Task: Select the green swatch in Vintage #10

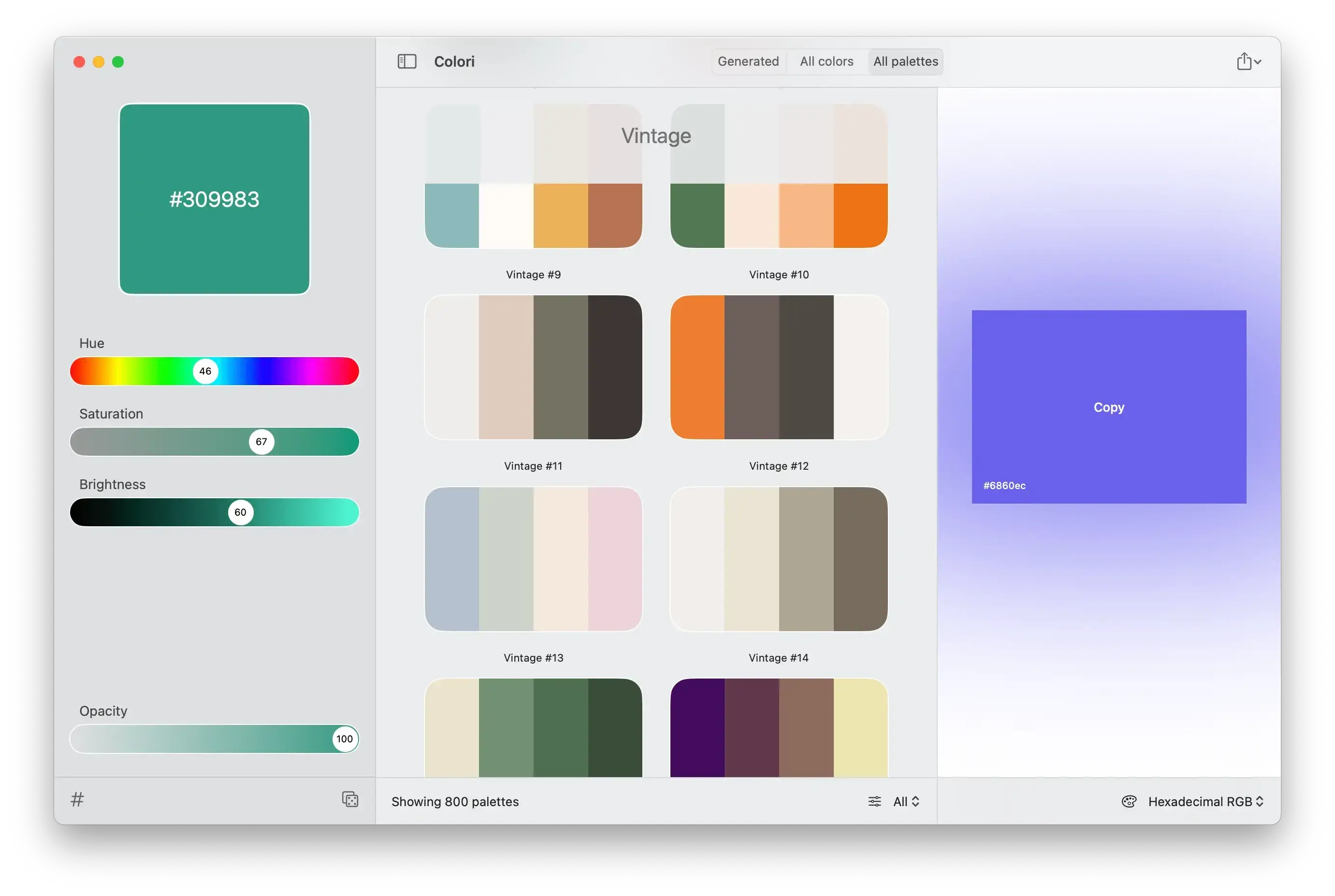Action: coord(697,215)
